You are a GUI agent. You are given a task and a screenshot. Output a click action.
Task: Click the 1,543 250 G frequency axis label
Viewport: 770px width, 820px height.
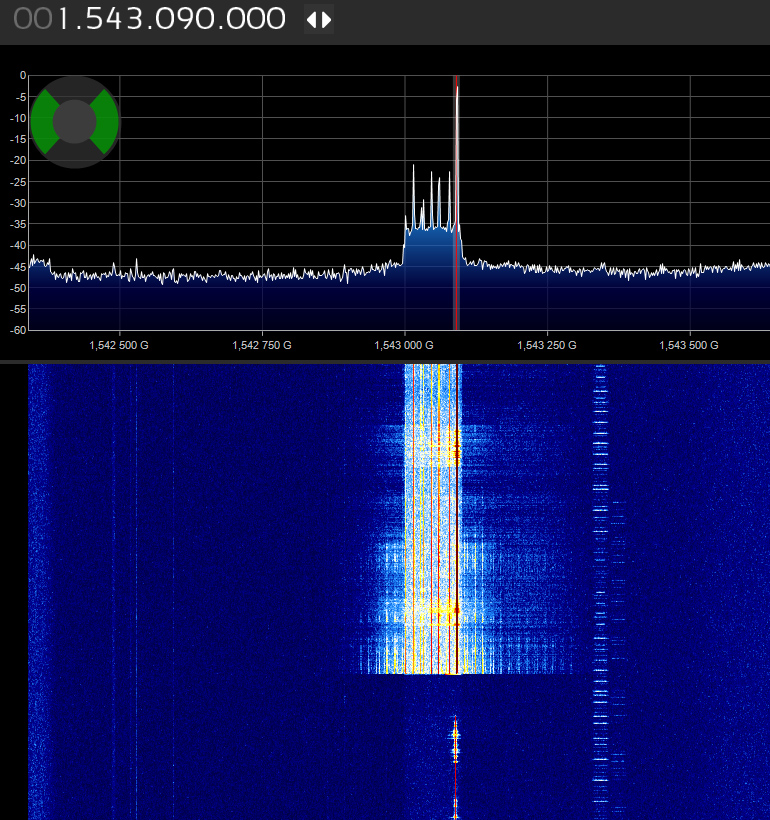point(547,345)
